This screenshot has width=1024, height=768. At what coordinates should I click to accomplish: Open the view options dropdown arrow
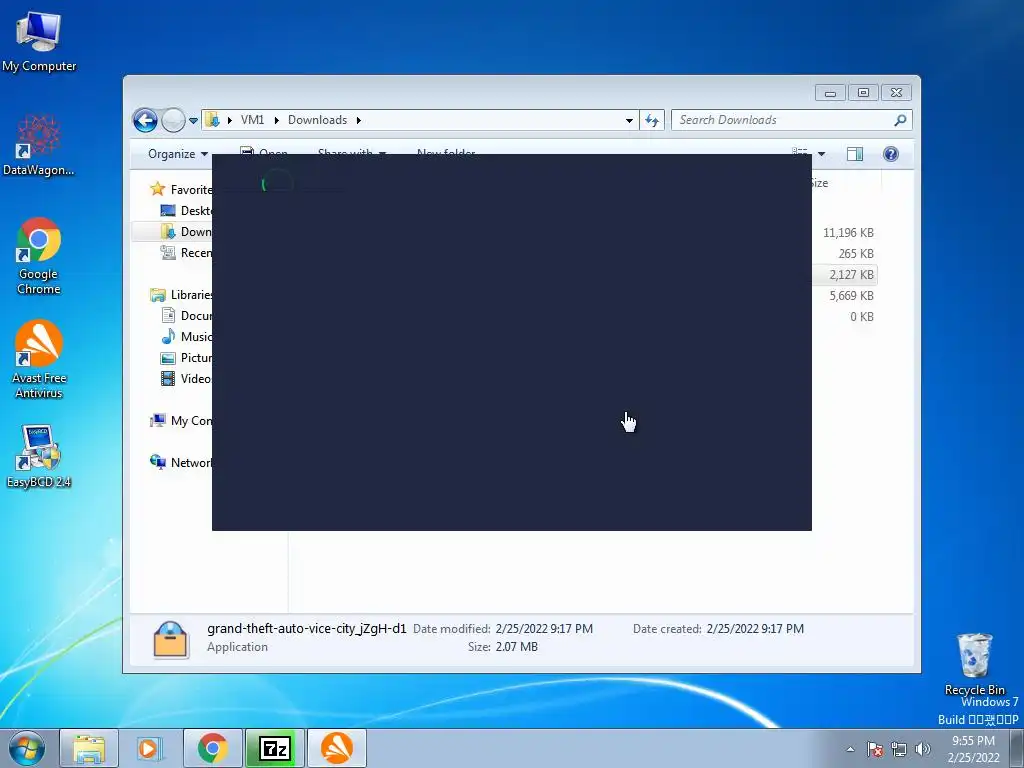822,154
